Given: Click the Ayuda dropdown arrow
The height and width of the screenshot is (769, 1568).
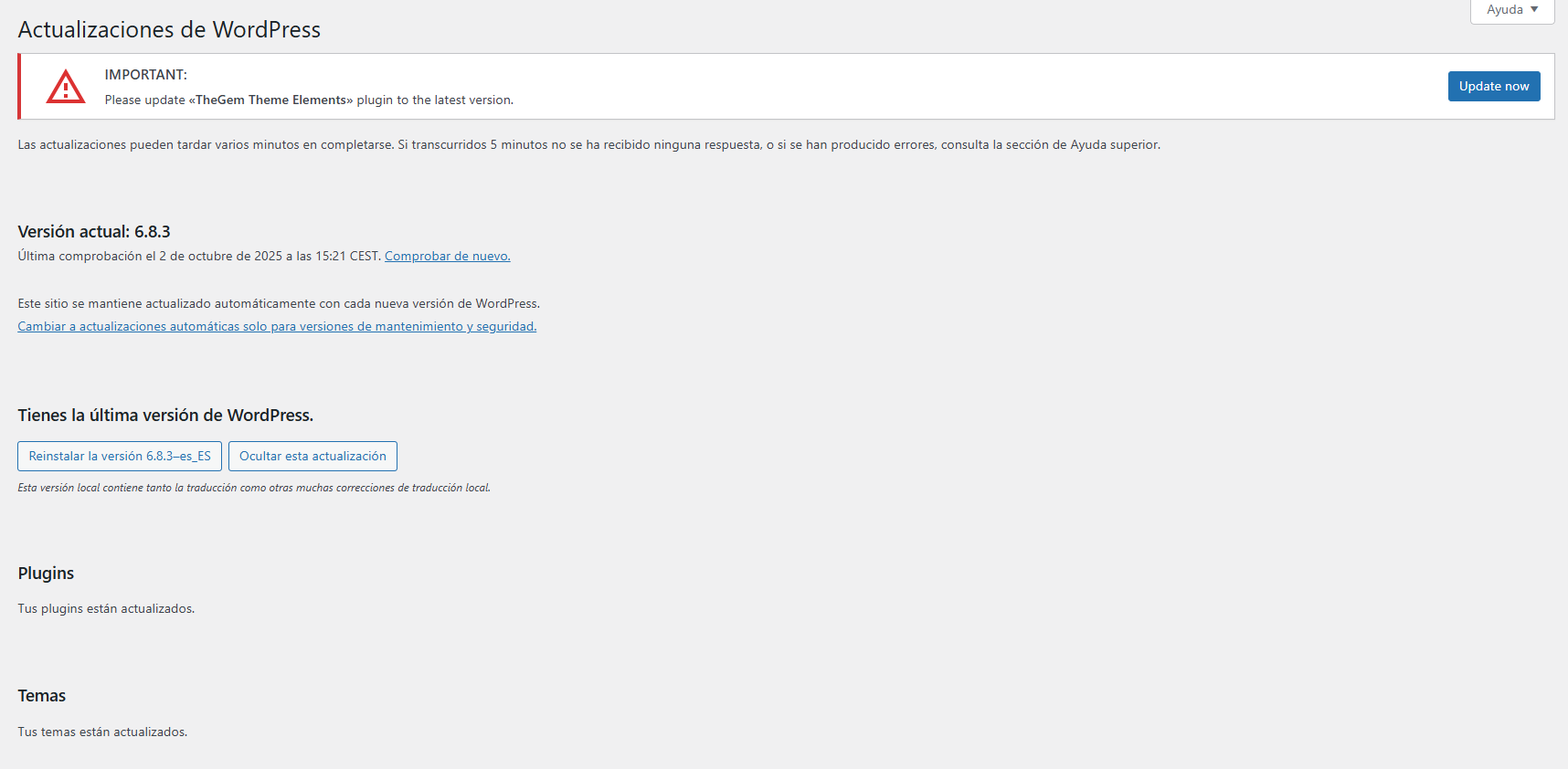Looking at the screenshot, I should pyautogui.click(x=1534, y=9).
